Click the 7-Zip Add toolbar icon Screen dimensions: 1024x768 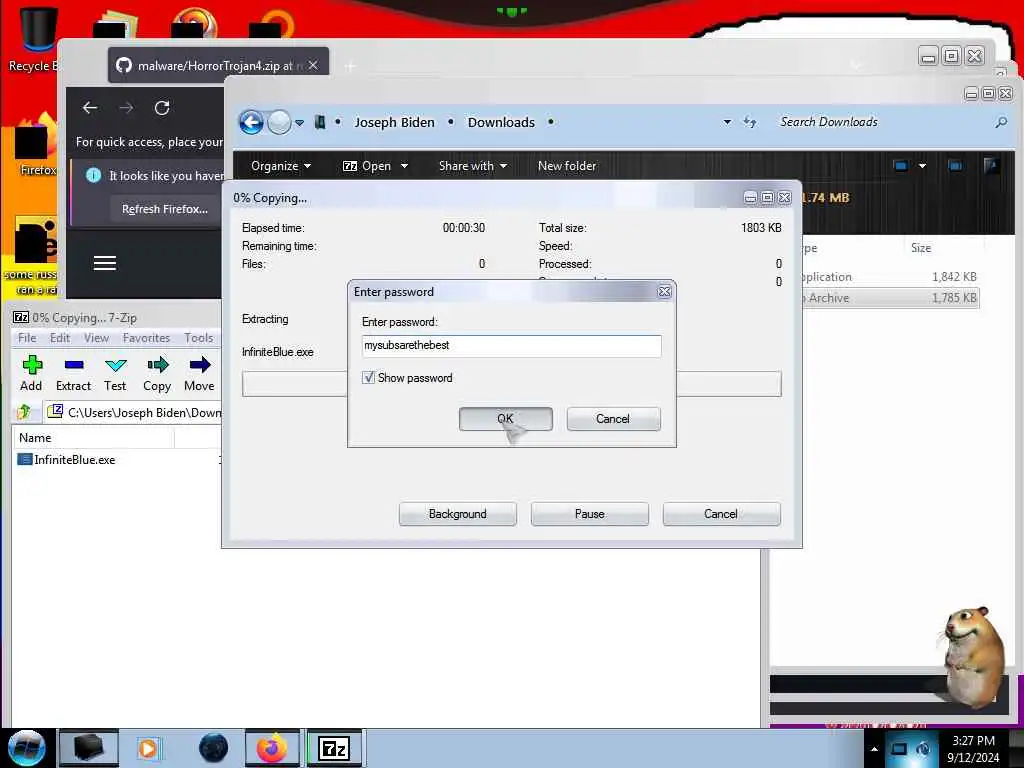31,365
